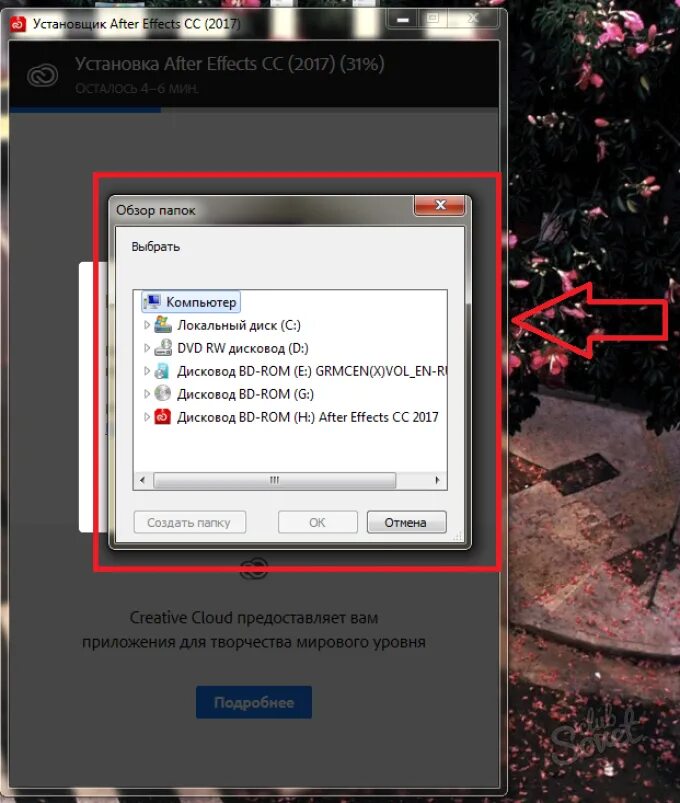680x803 pixels.
Task: Expand the BD-ROM (H:) After Effects node
Action: coord(146,417)
